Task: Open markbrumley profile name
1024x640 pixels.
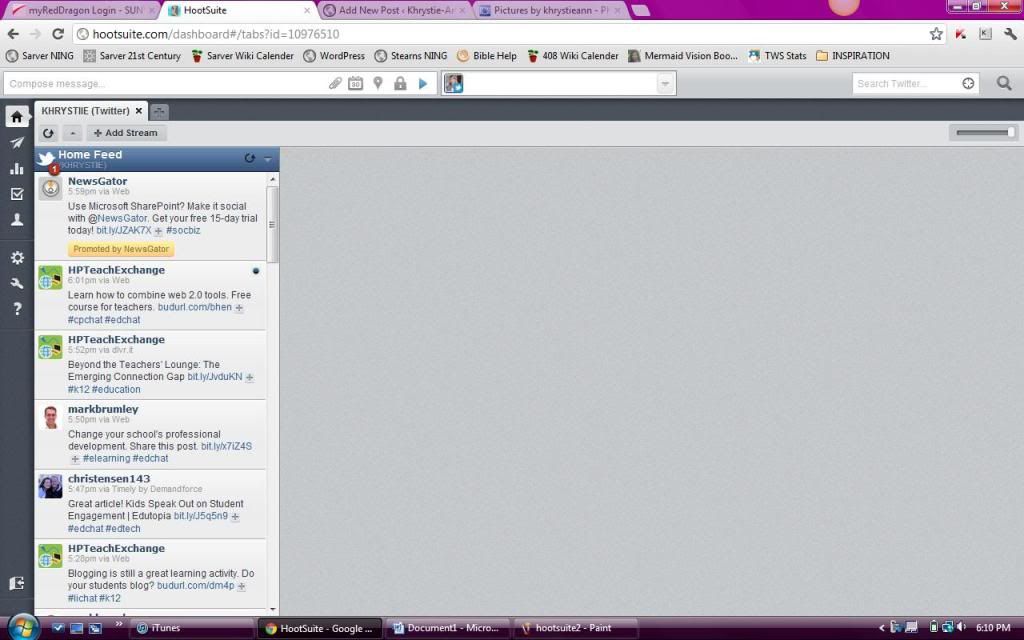Action: click(x=103, y=409)
